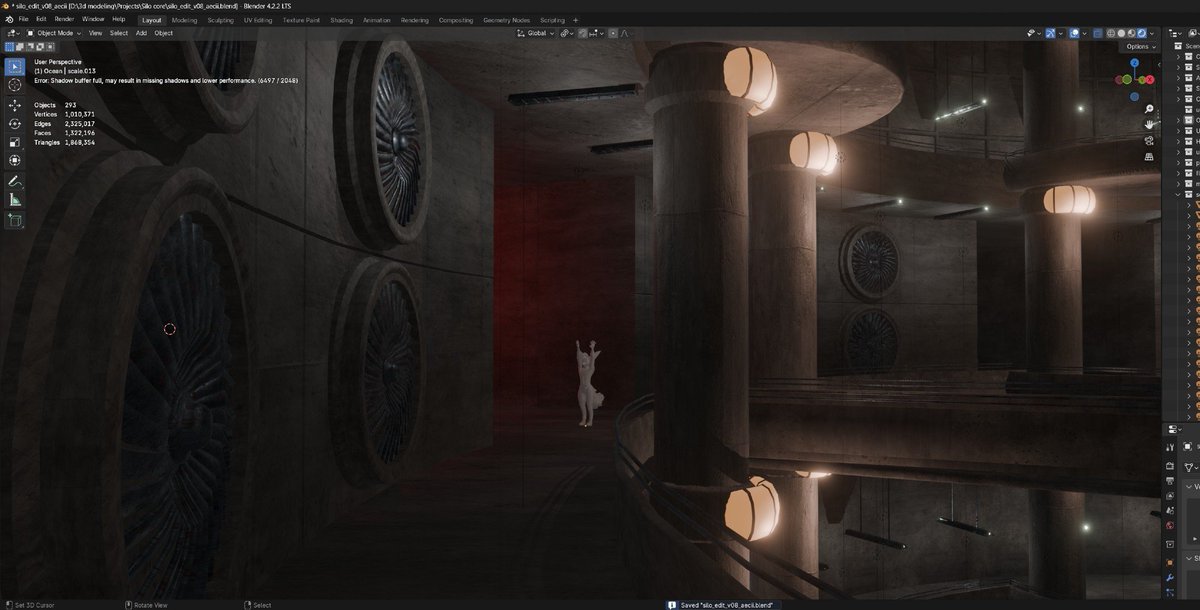Open the overlays options dropdown arrow
1200x610 pixels.
(1084, 33)
